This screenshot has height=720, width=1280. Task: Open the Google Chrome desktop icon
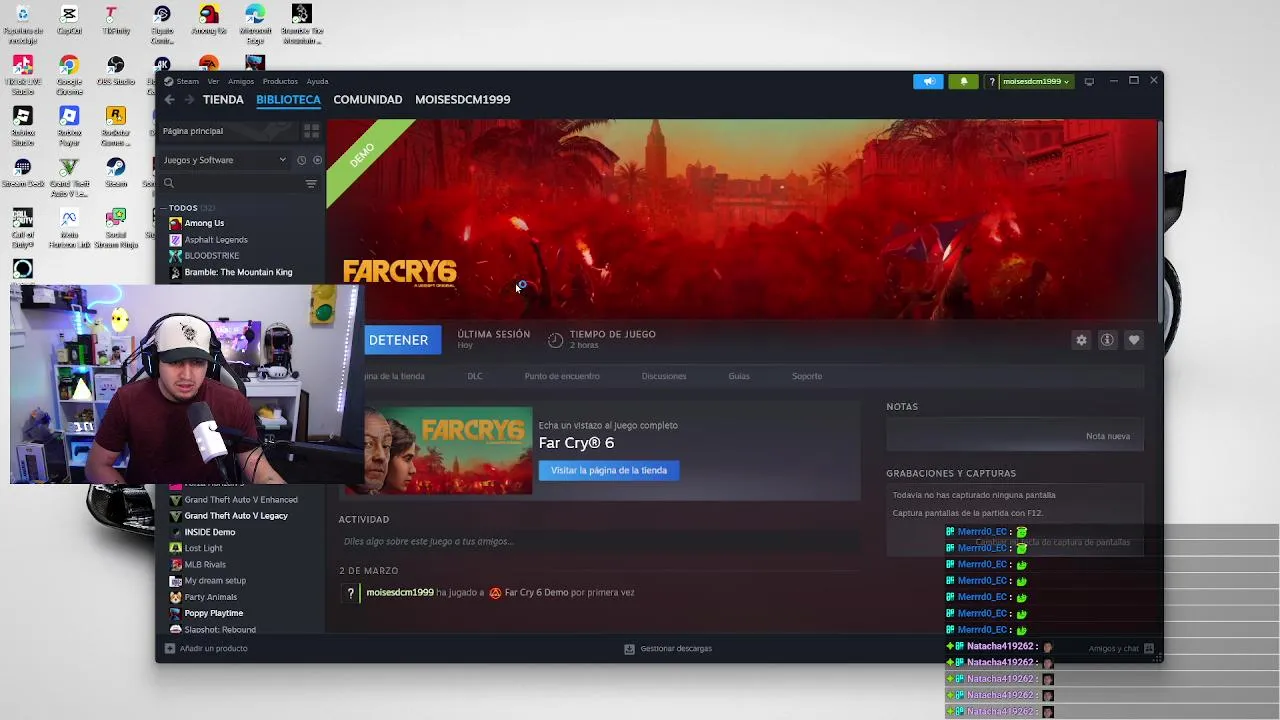click(x=69, y=74)
